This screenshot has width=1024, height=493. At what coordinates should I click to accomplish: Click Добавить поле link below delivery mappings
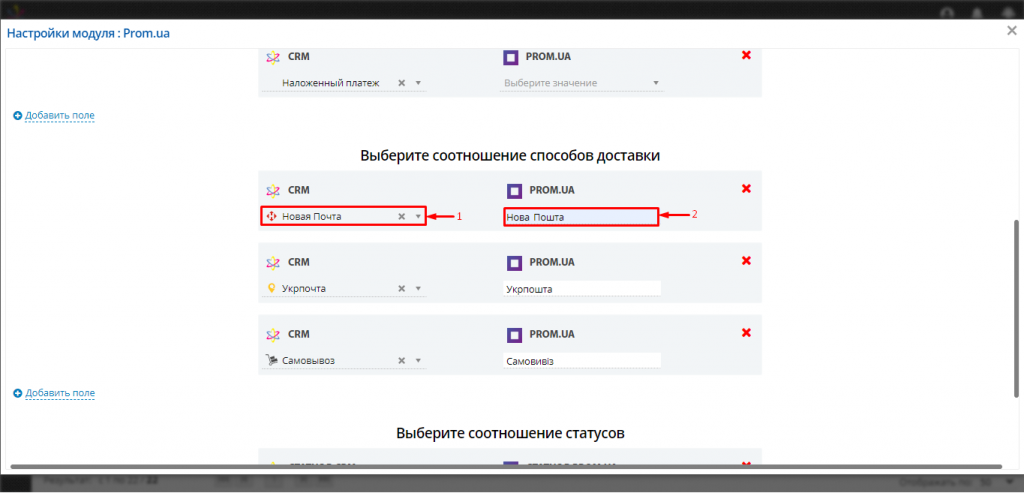60,393
